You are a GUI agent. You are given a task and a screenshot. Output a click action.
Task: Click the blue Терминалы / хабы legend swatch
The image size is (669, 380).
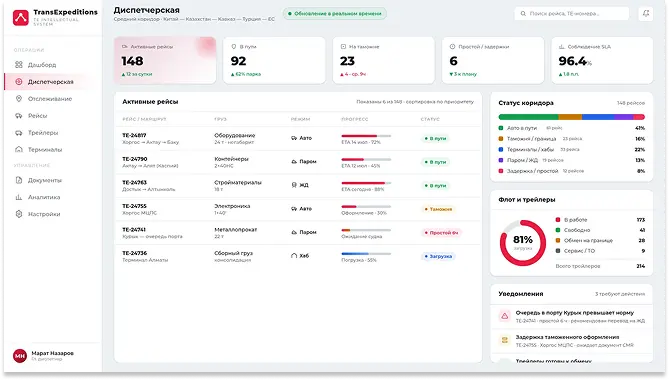[x=501, y=150]
